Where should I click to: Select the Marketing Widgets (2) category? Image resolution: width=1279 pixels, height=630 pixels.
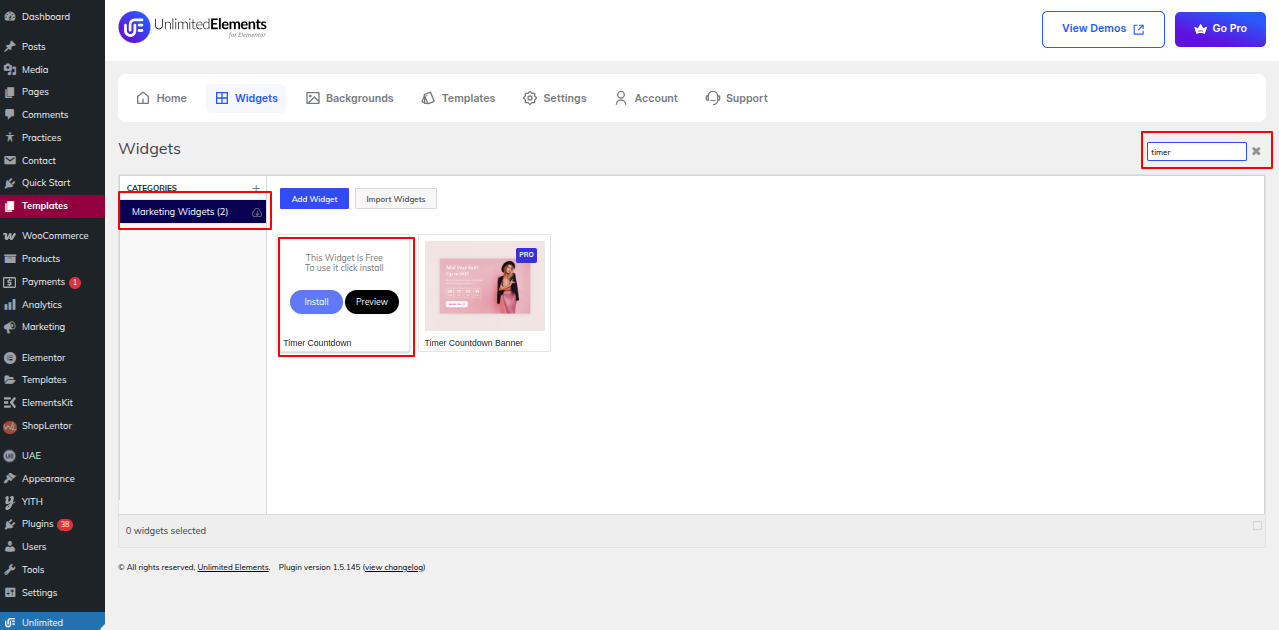(x=193, y=212)
